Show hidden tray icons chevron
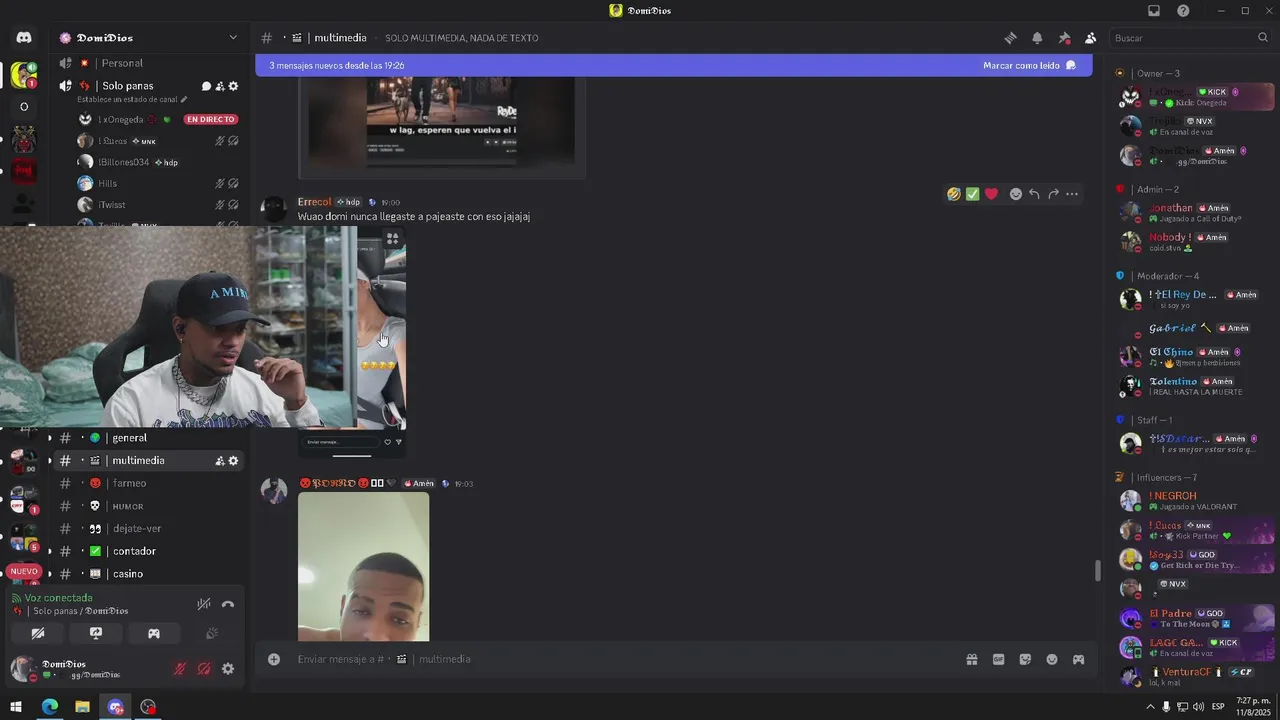This screenshot has height=720, width=1280. [1150, 707]
